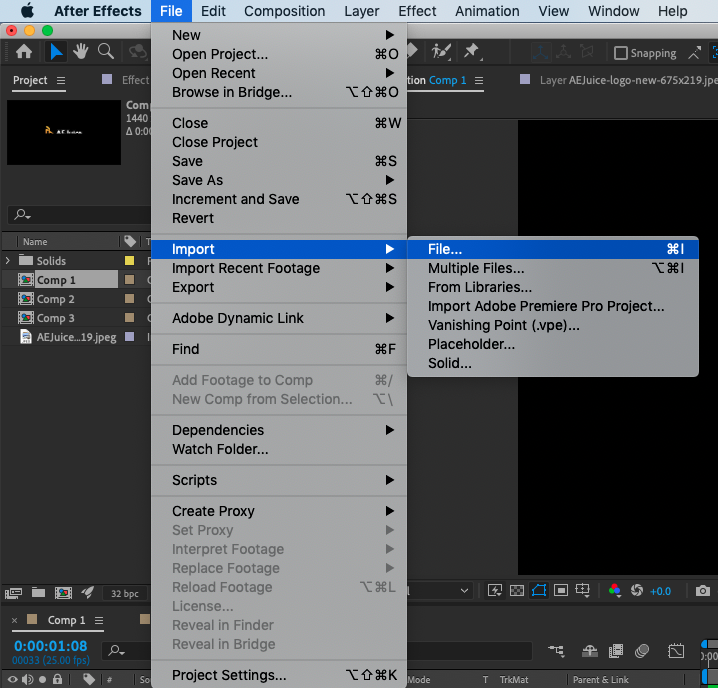The width and height of the screenshot is (718, 688).
Task: Click Comp 2 label color swatch
Action: click(130, 299)
